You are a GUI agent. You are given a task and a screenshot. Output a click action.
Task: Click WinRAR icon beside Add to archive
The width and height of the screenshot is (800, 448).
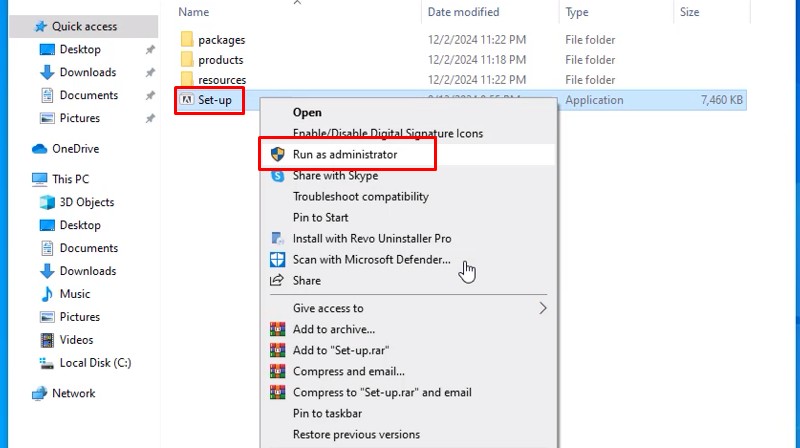pos(277,329)
